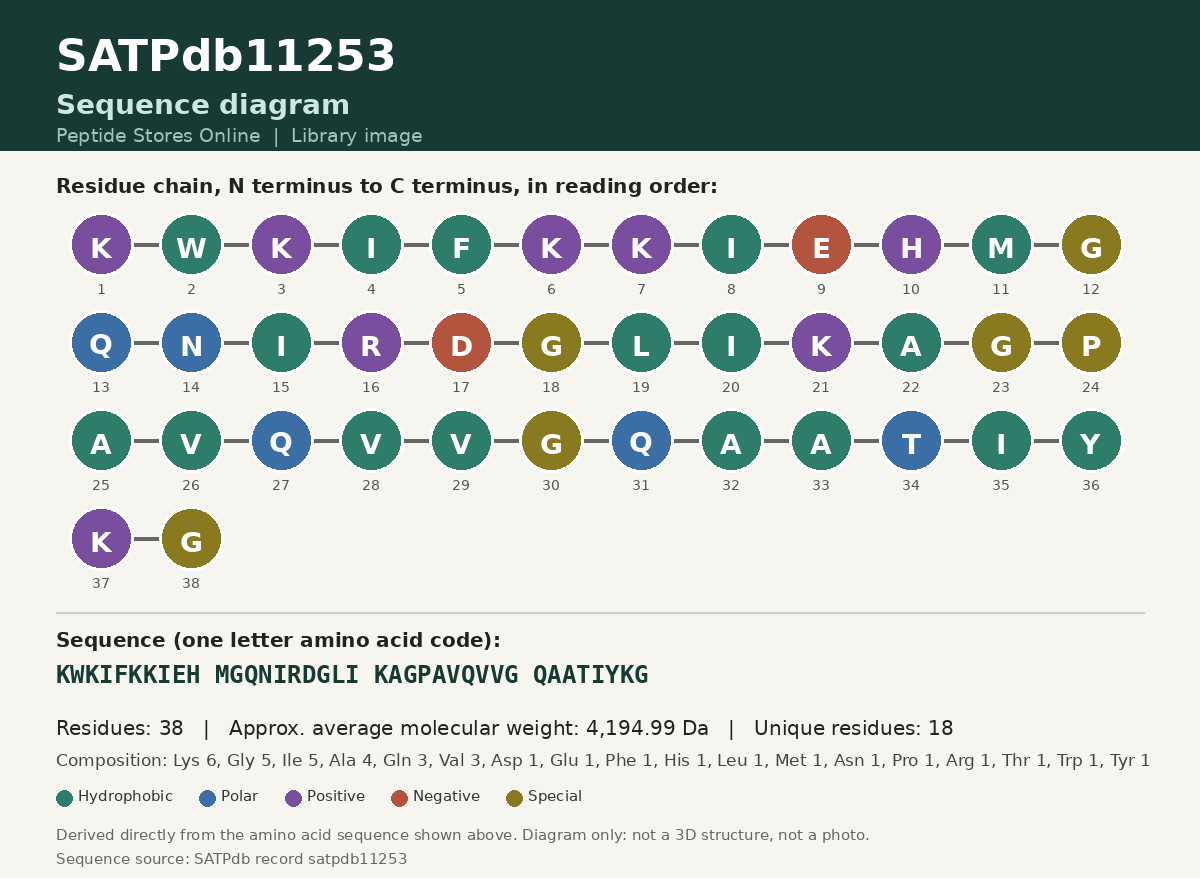Select the G residue circle at position 12
The height and width of the screenshot is (878, 1200).
tap(1091, 245)
